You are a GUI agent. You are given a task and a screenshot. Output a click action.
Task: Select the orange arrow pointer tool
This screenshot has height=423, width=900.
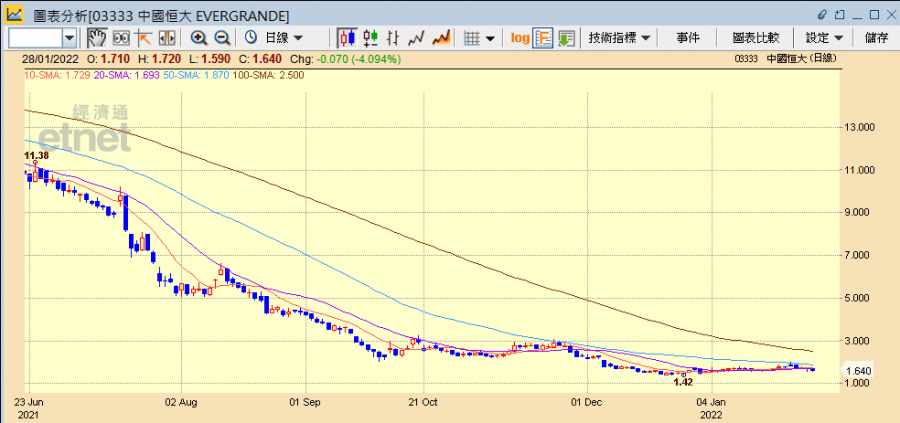pyautogui.click(x=143, y=37)
